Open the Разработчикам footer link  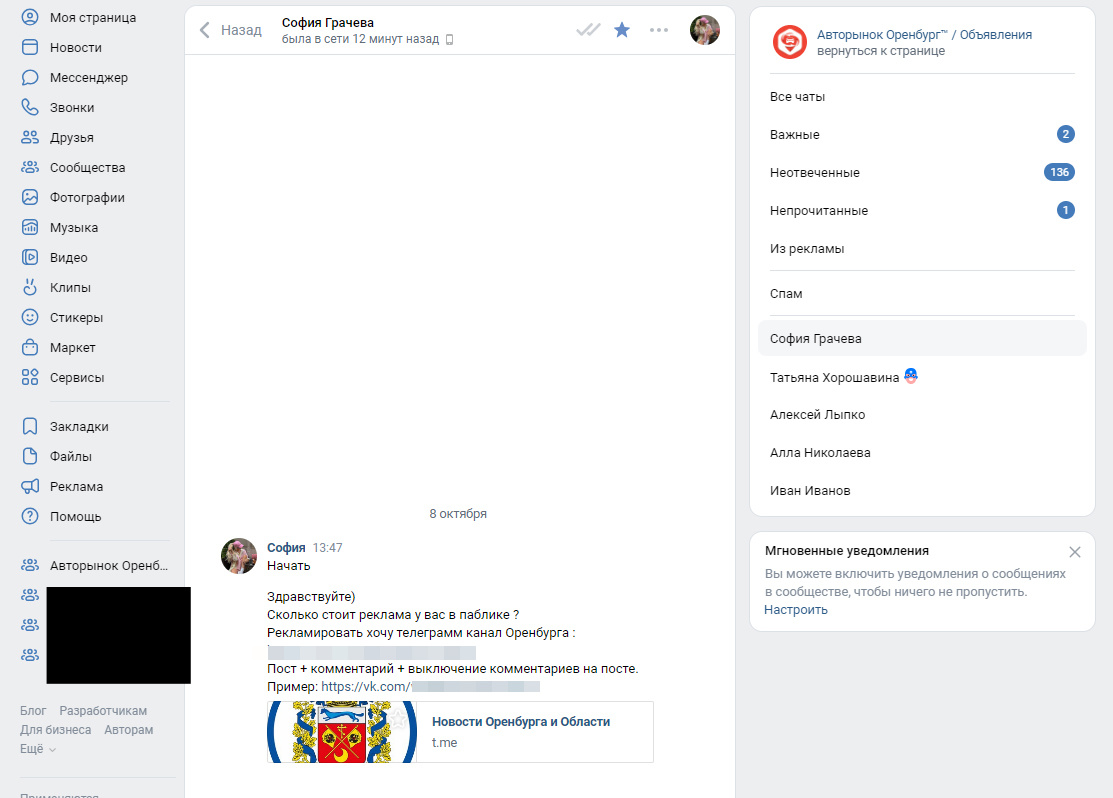tap(103, 711)
